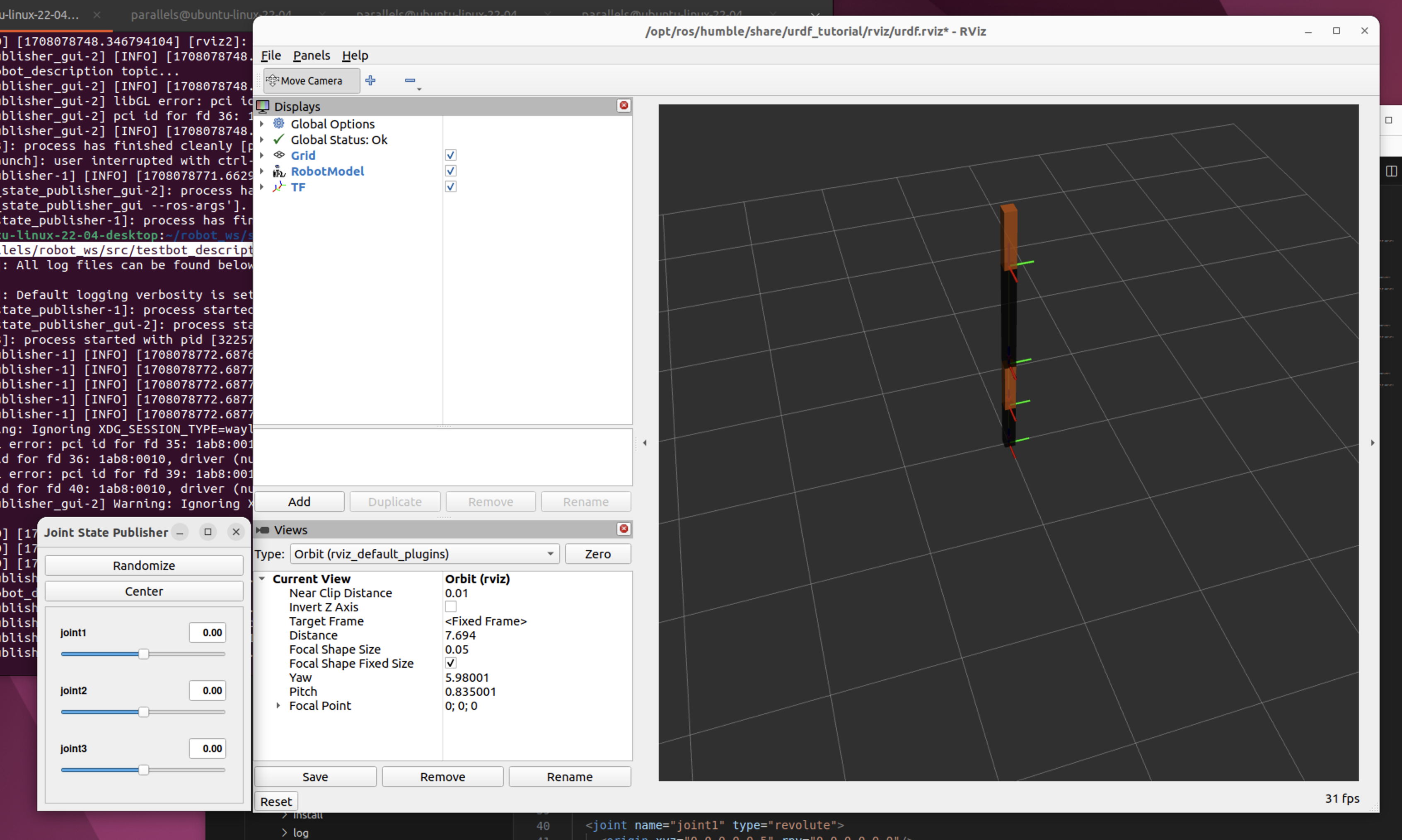Open the File menu
Screen dimensions: 1402x840
271,56
